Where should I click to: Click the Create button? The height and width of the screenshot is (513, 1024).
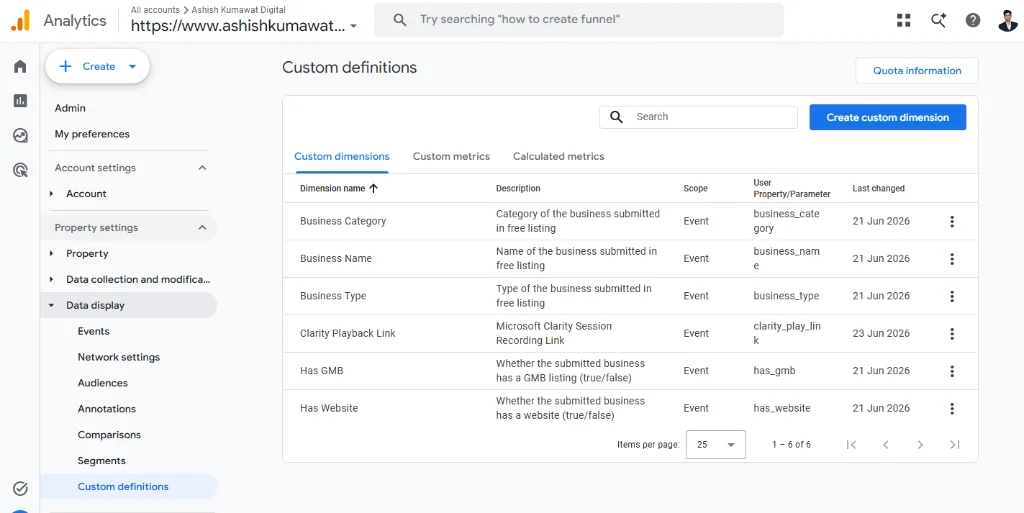coord(97,67)
